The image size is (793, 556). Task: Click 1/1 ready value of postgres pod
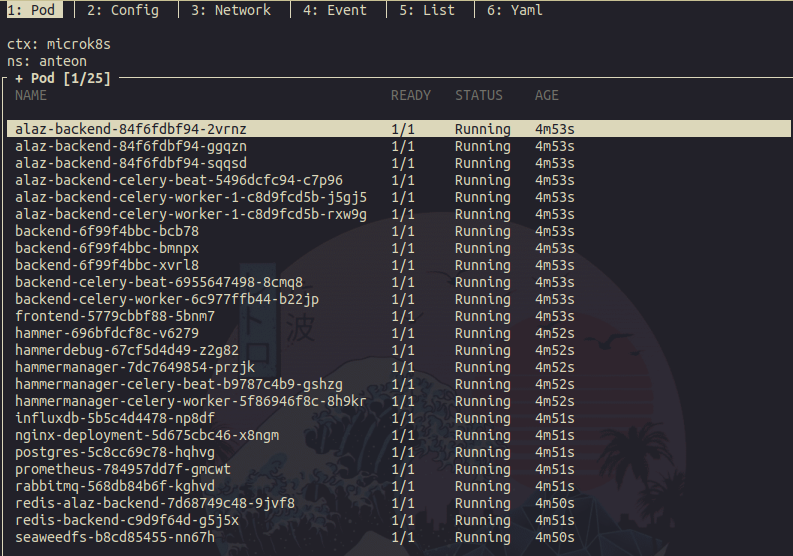403,452
